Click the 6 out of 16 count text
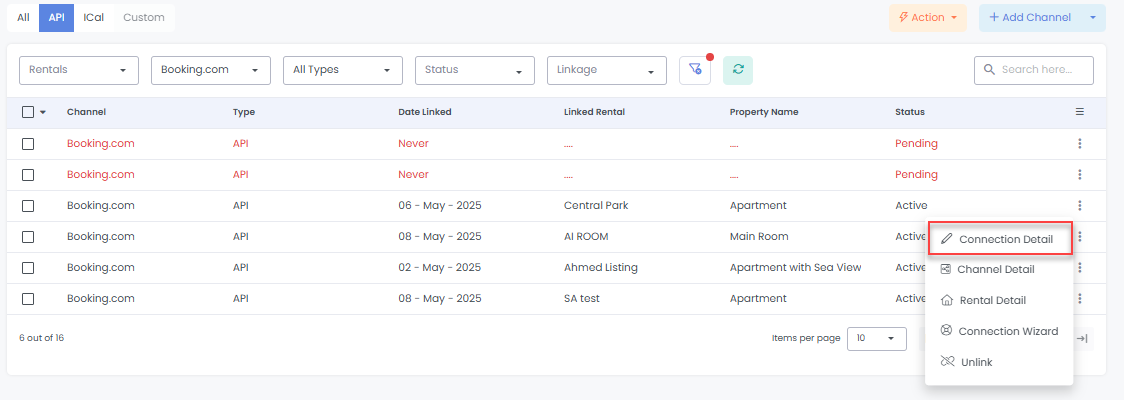 (x=42, y=338)
